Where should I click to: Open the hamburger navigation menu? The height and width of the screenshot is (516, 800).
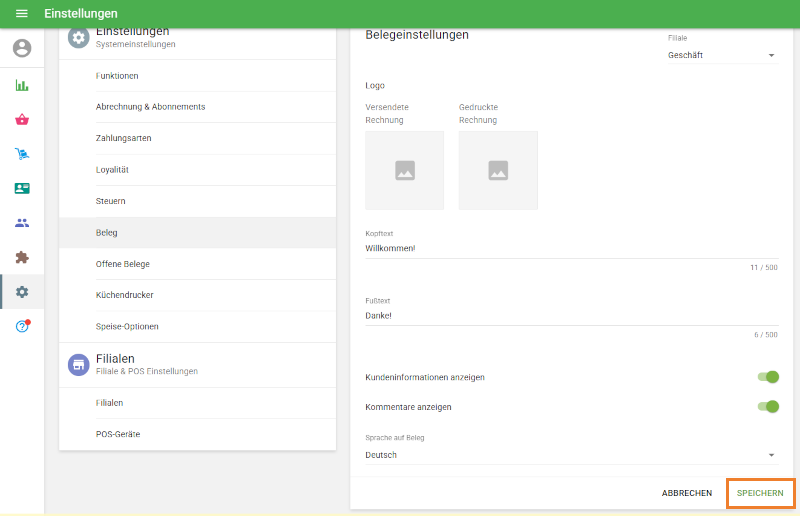coord(21,14)
